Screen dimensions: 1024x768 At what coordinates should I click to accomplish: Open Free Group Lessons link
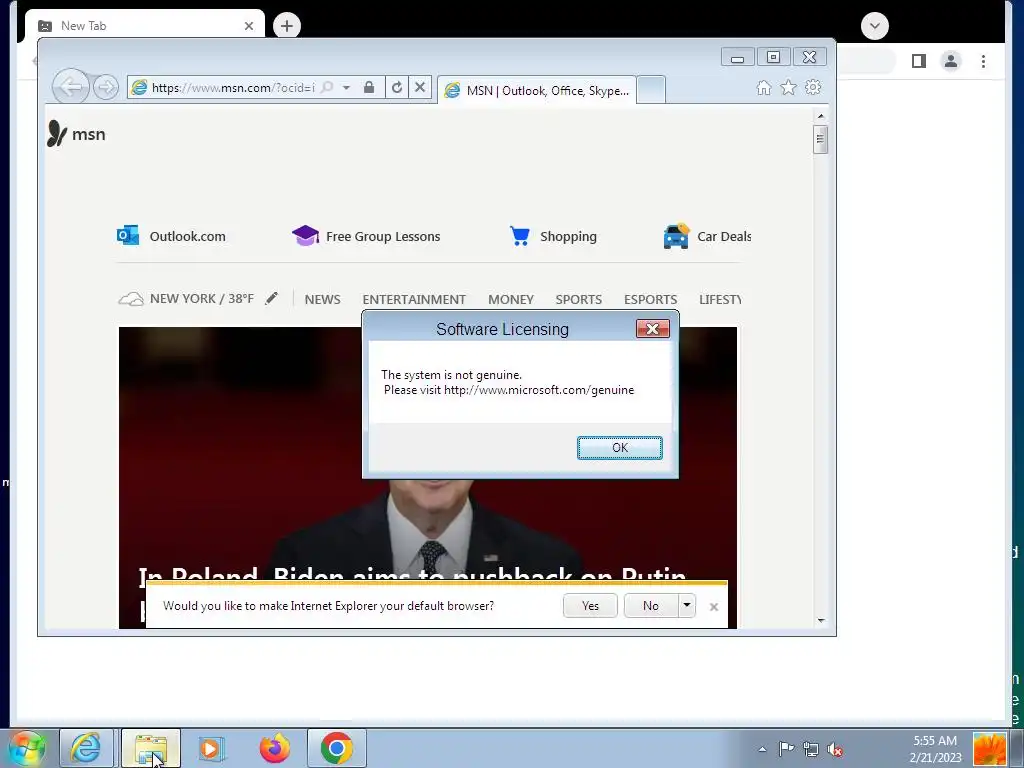[x=366, y=236]
